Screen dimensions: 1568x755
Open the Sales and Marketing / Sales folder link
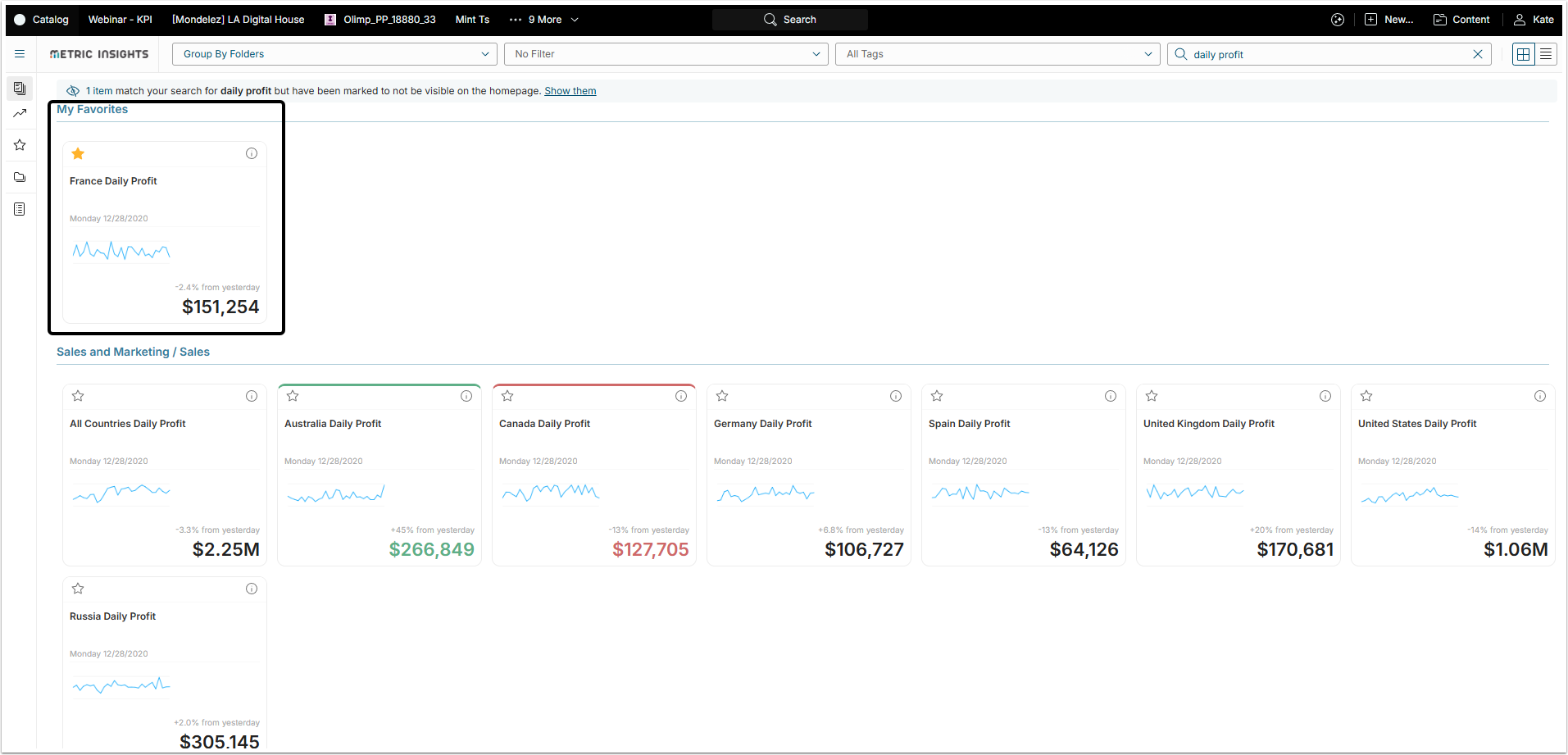[x=133, y=352]
